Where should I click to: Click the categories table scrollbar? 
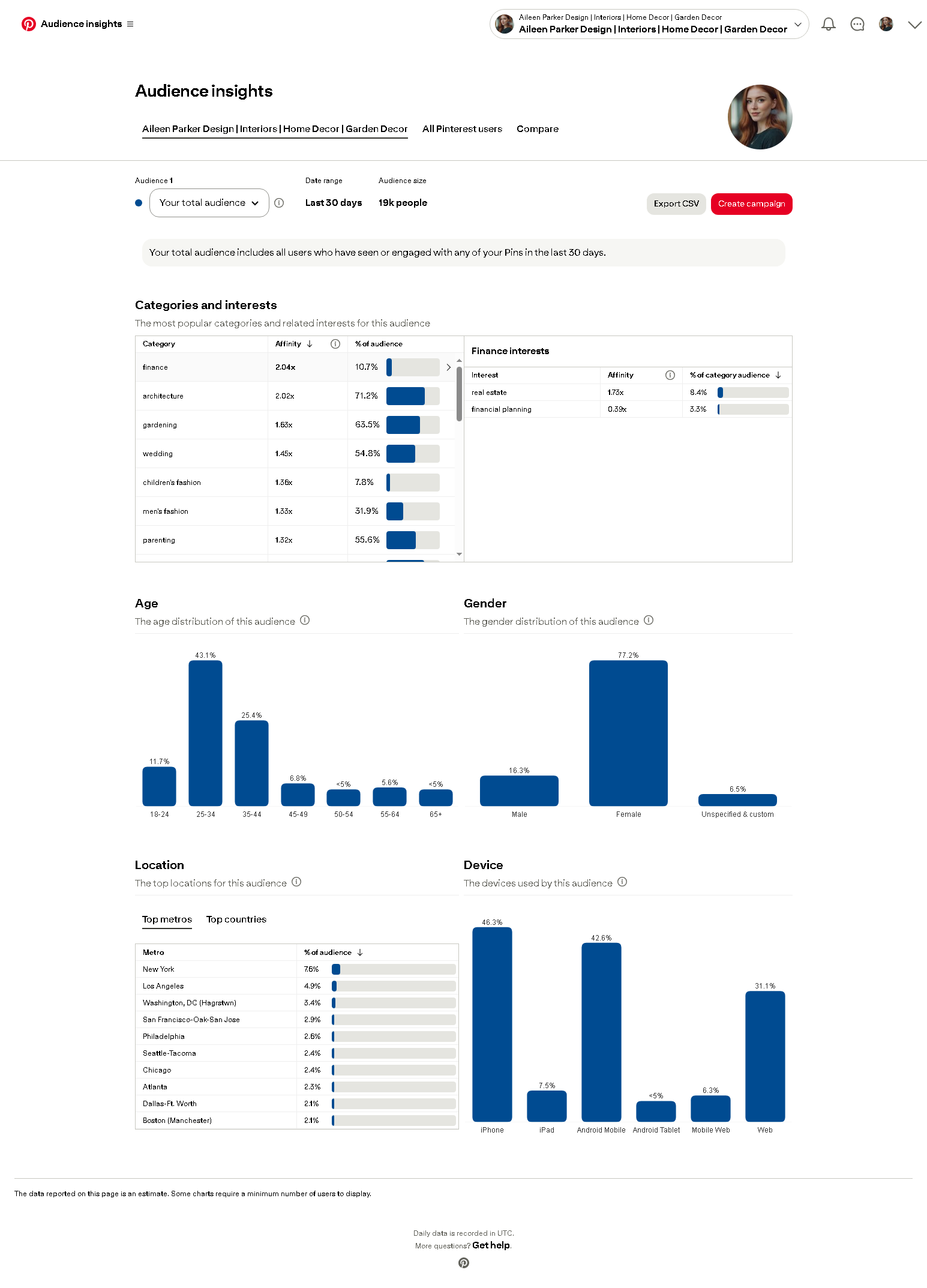click(x=459, y=394)
